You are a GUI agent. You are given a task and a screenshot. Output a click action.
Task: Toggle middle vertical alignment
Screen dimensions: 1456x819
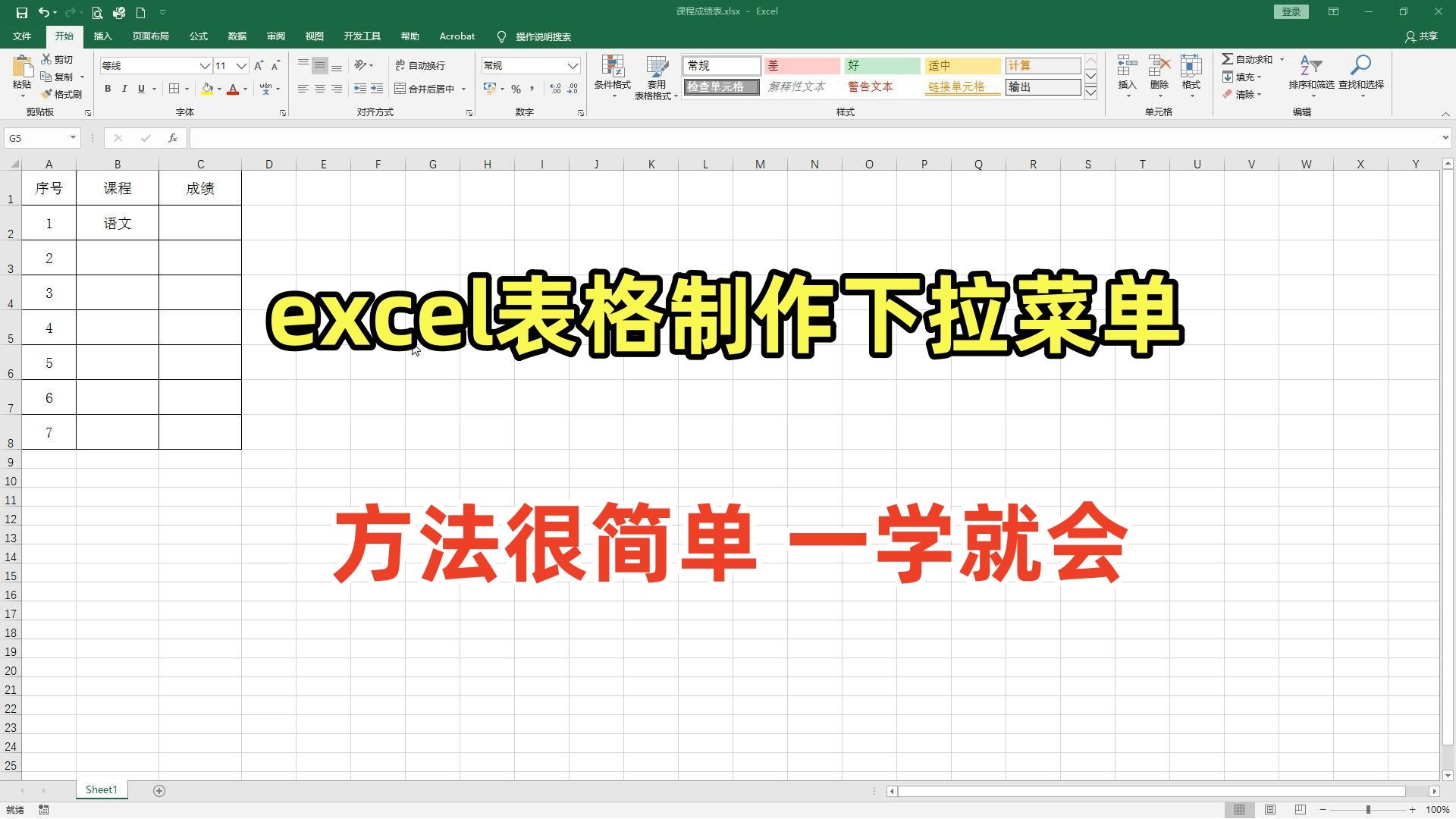click(x=320, y=65)
